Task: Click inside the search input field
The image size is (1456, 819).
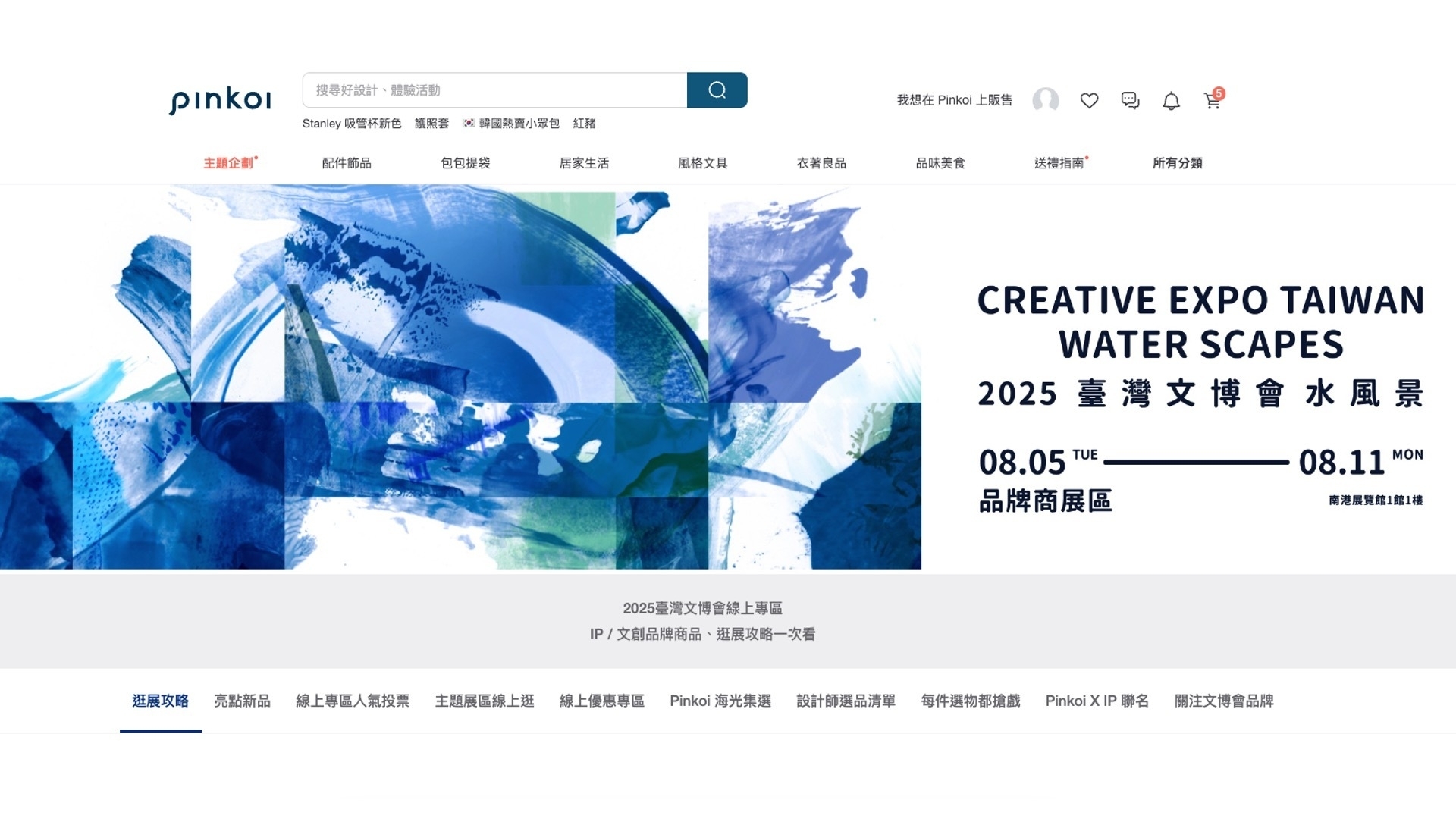Action: coord(494,90)
